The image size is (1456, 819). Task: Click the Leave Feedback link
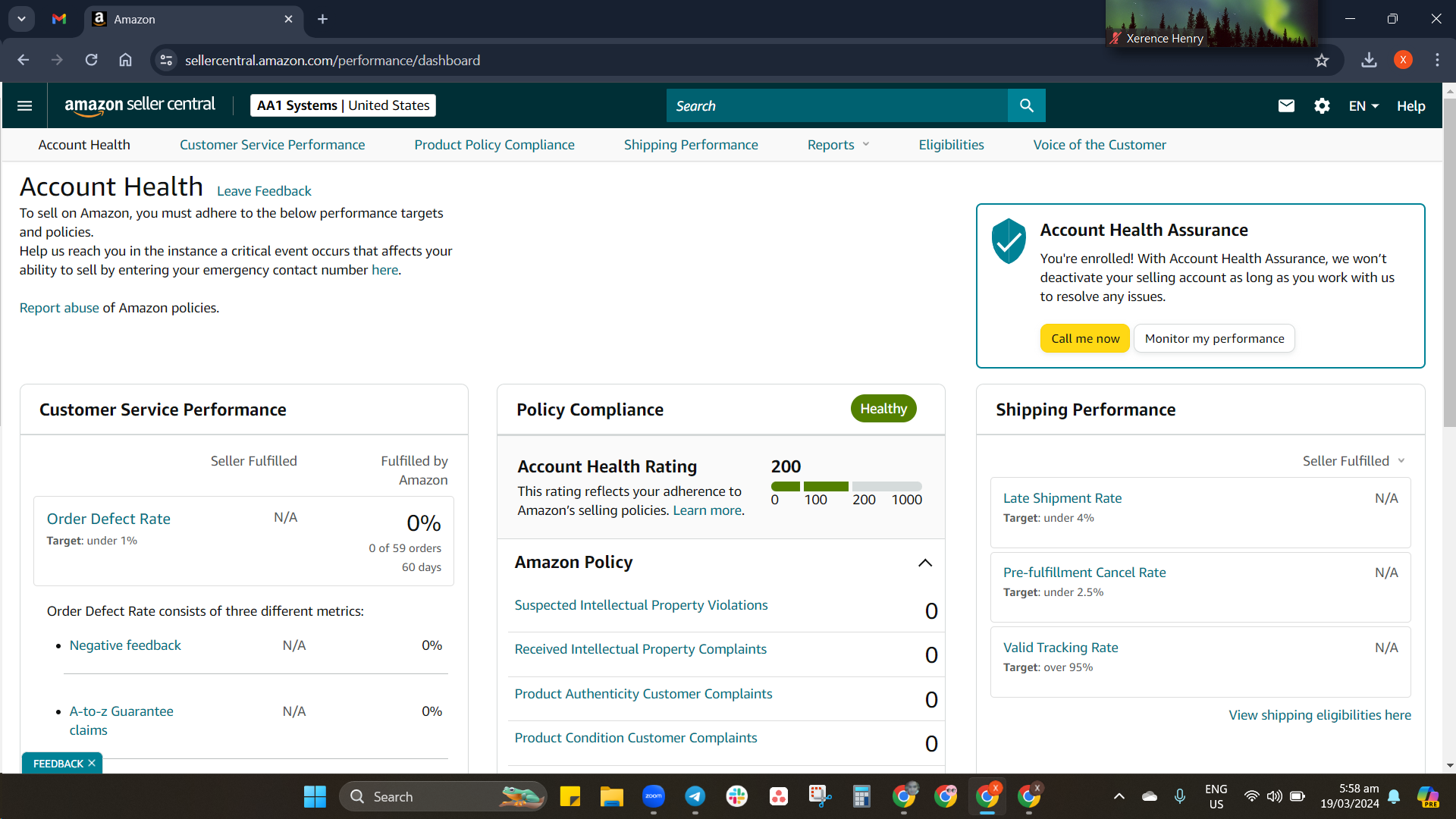pyautogui.click(x=264, y=191)
